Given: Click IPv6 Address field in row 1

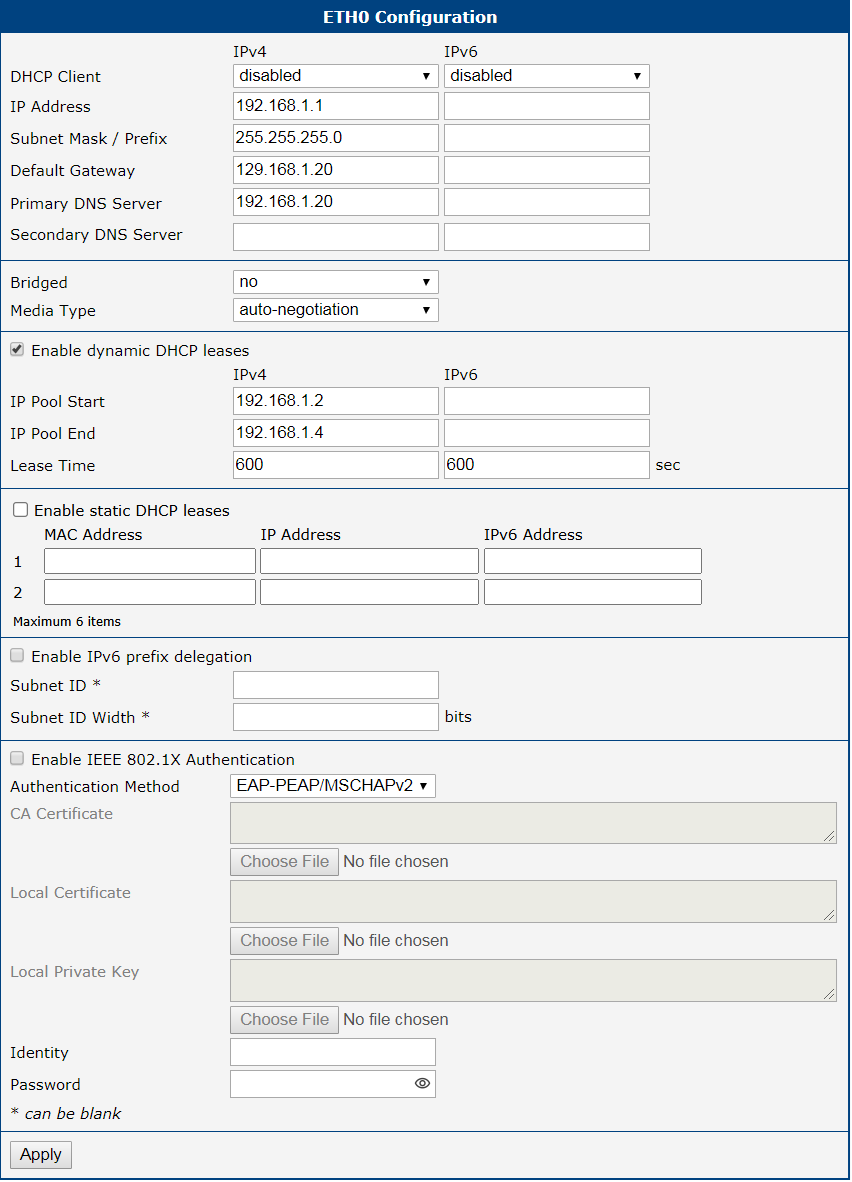Looking at the screenshot, I should point(593,561).
